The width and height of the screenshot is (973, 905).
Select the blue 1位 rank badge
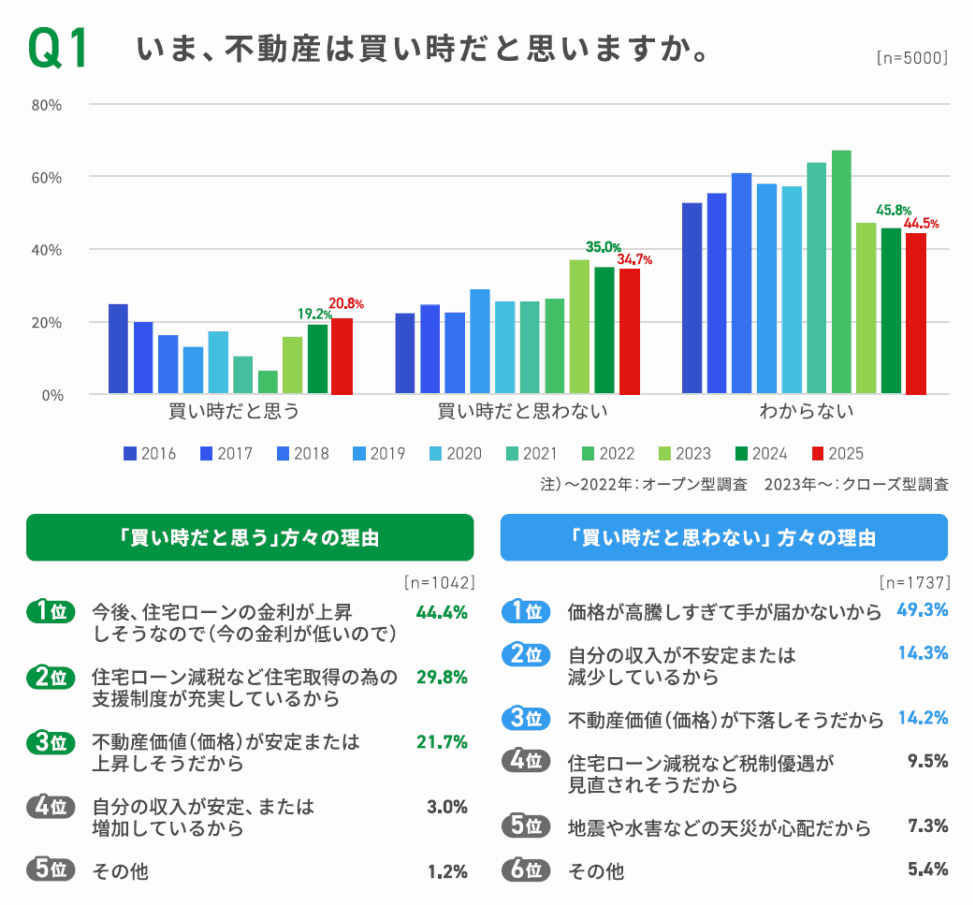pos(527,611)
